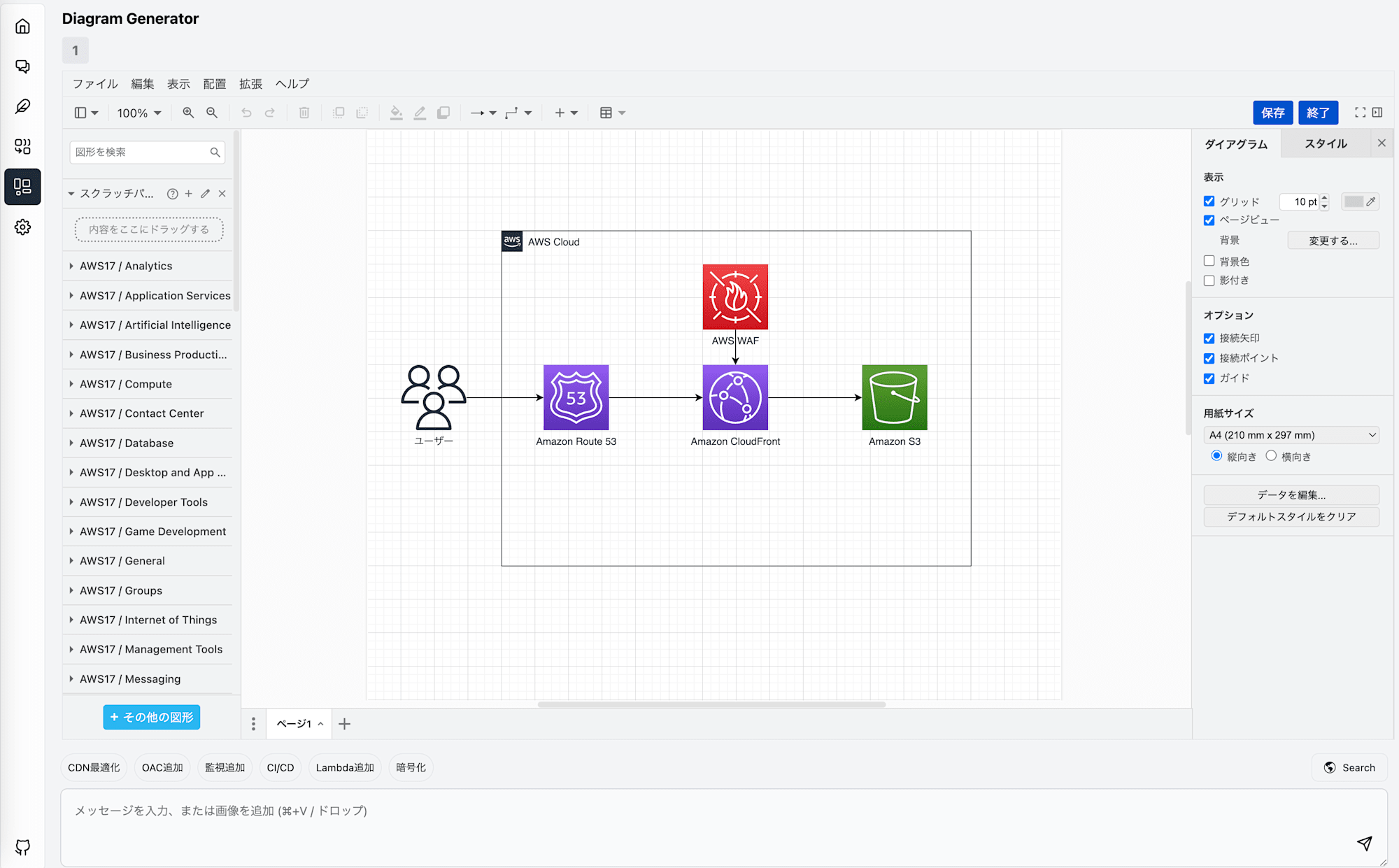Toggle the グリッド checkbox on
This screenshot has width=1399, height=868.
click(1209, 201)
